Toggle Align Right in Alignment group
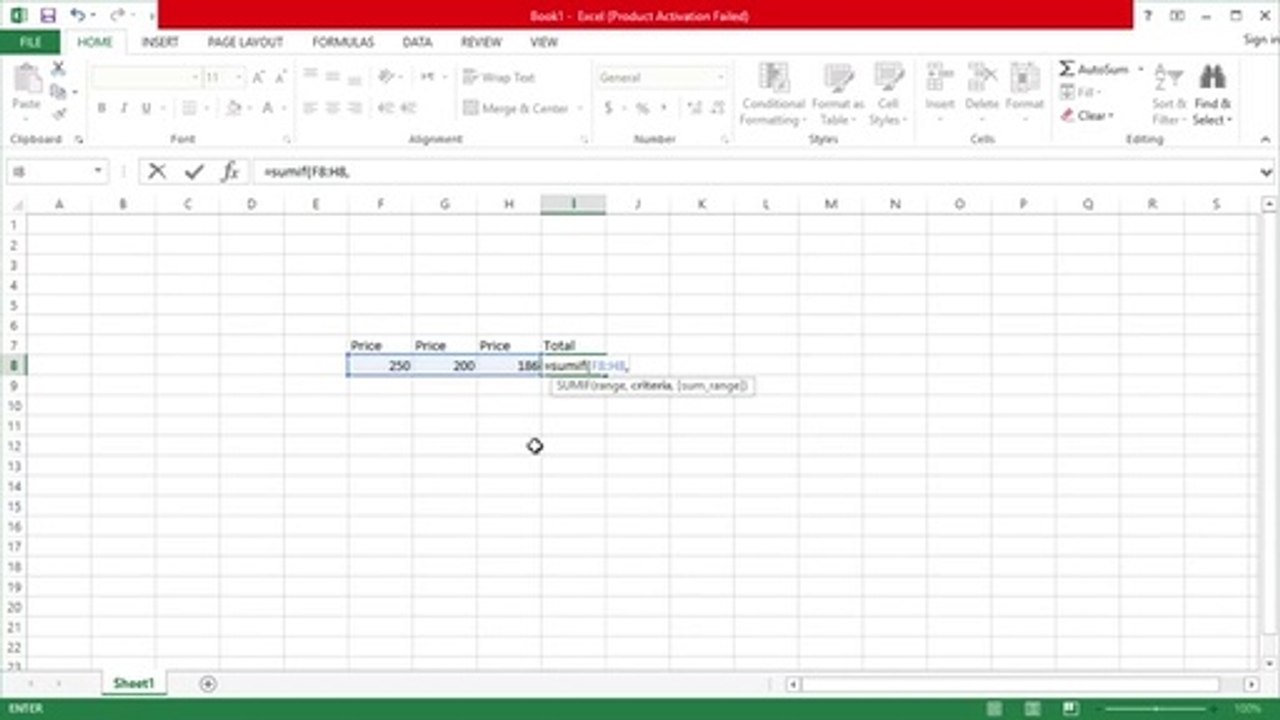The image size is (1280, 720). (x=356, y=108)
